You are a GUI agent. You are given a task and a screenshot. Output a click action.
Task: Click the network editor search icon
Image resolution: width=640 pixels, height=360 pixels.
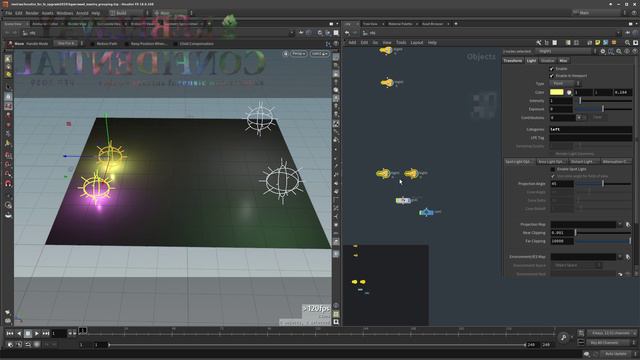click(x=627, y=42)
